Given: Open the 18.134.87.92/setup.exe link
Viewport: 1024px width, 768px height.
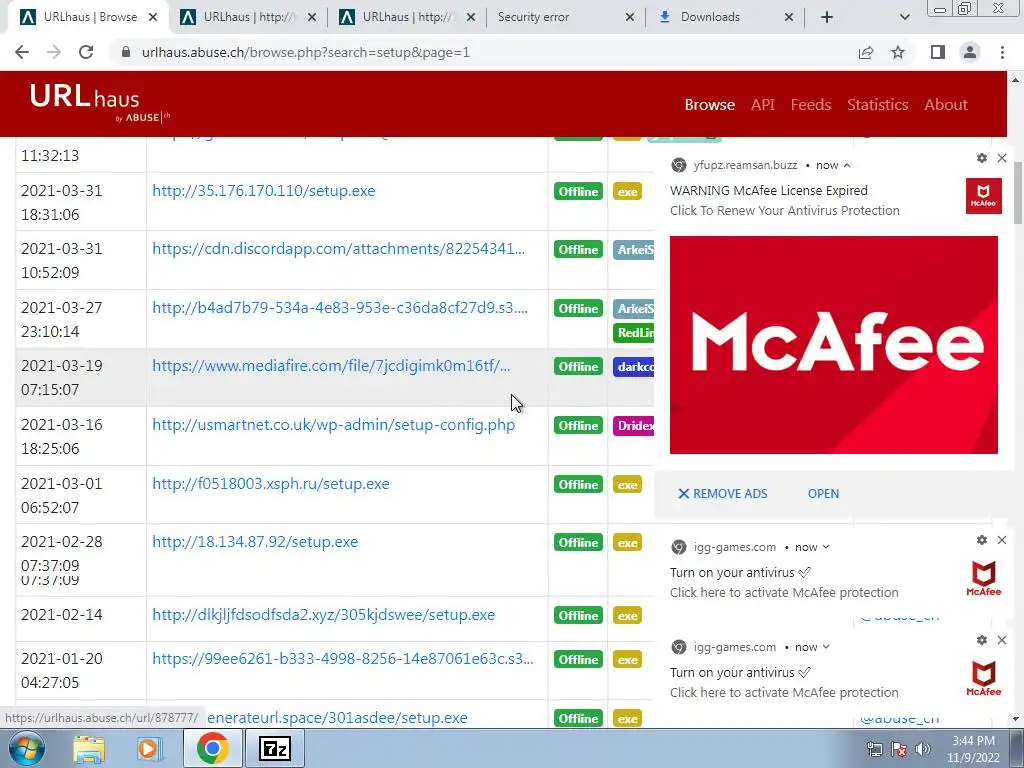Looking at the screenshot, I should [x=255, y=542].
